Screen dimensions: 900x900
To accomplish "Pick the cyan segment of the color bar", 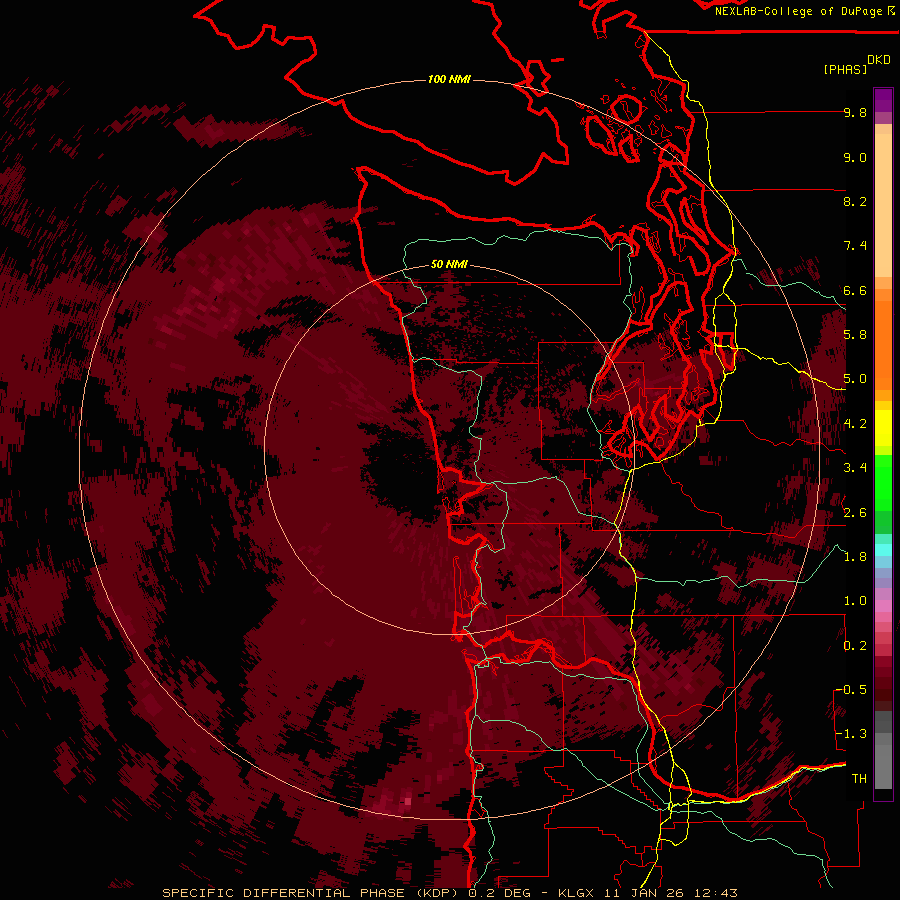I will click(883, 549).
